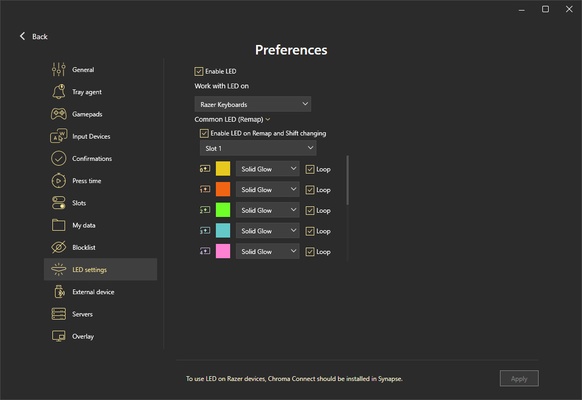Screen dimensions: 582x400
Task: Open the Slot 1 dropdown
Action: pyautogui.click(x=258, y=148)
